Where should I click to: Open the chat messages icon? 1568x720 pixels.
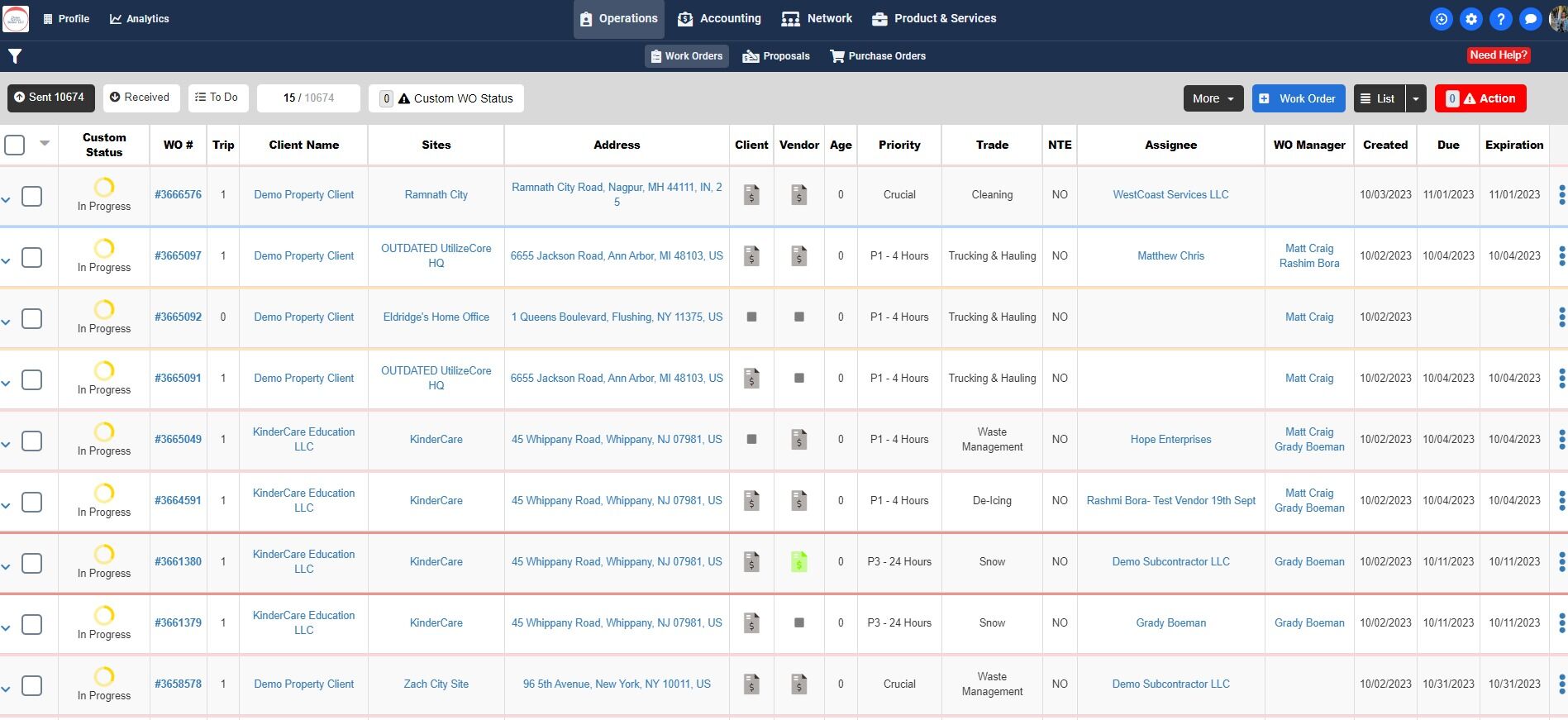tap(1530, 19)
